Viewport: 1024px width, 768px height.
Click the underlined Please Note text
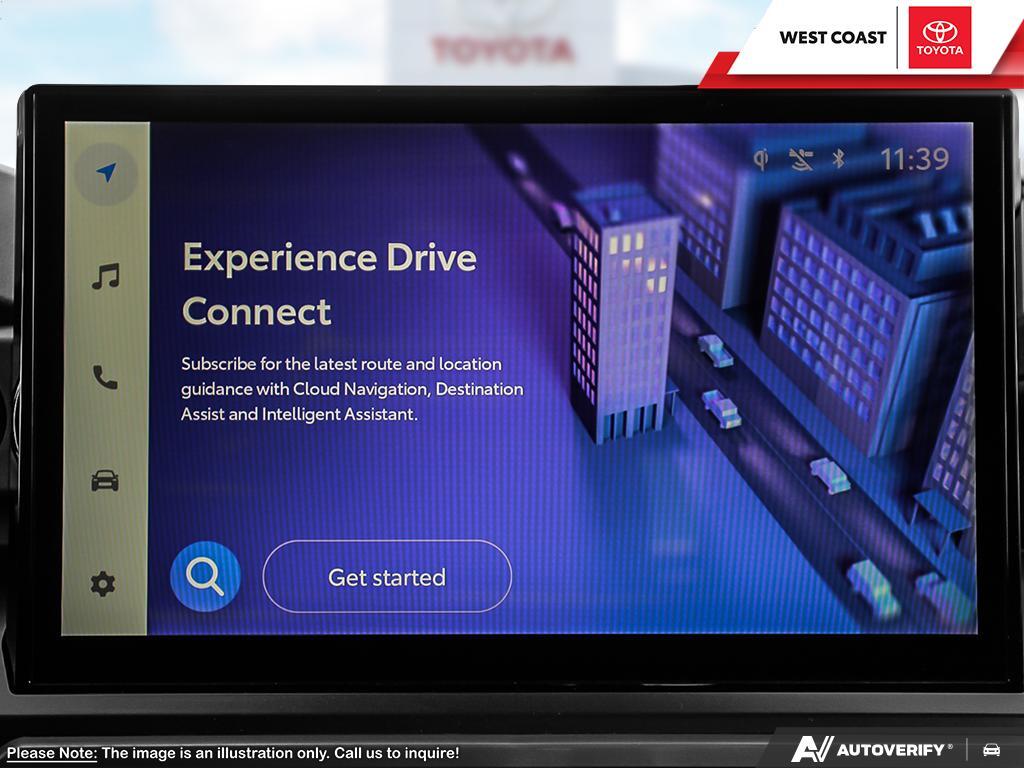[x=52, y=753]
